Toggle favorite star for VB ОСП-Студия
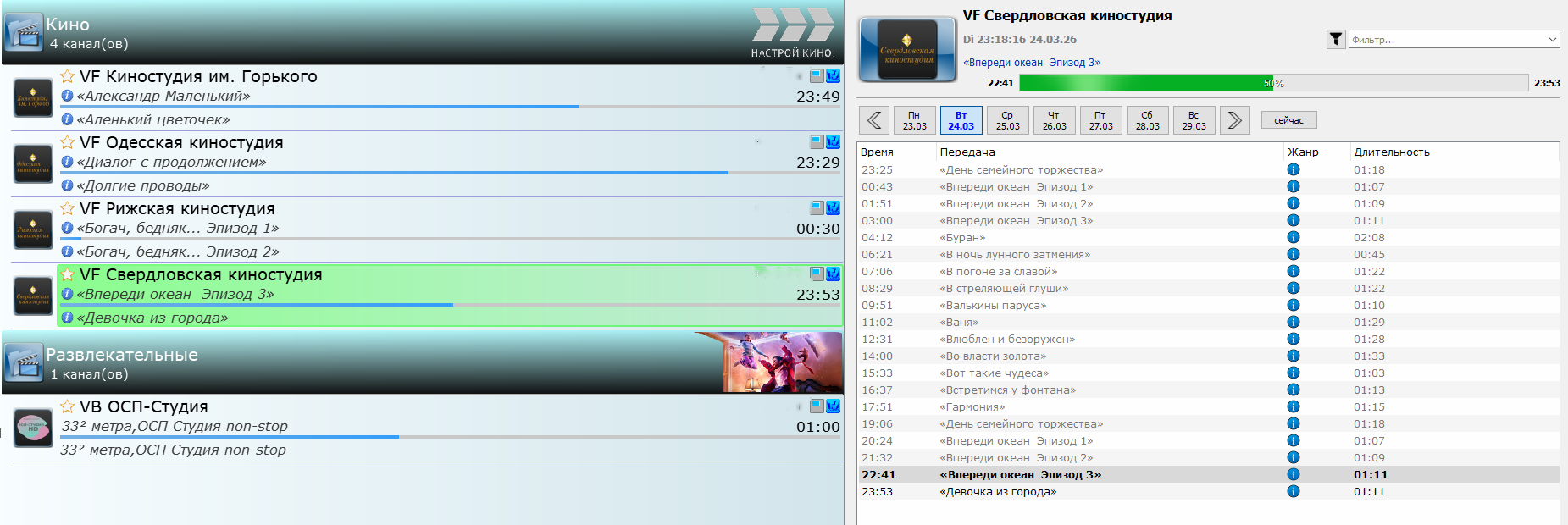Screen dimensions: 1568x525 [x=68, y=406]
